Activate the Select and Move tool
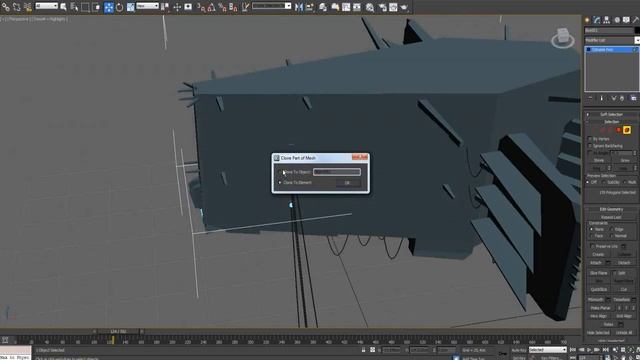Image resolution: width=640 pixels, height=360 pixels. (x=109, y=7)
